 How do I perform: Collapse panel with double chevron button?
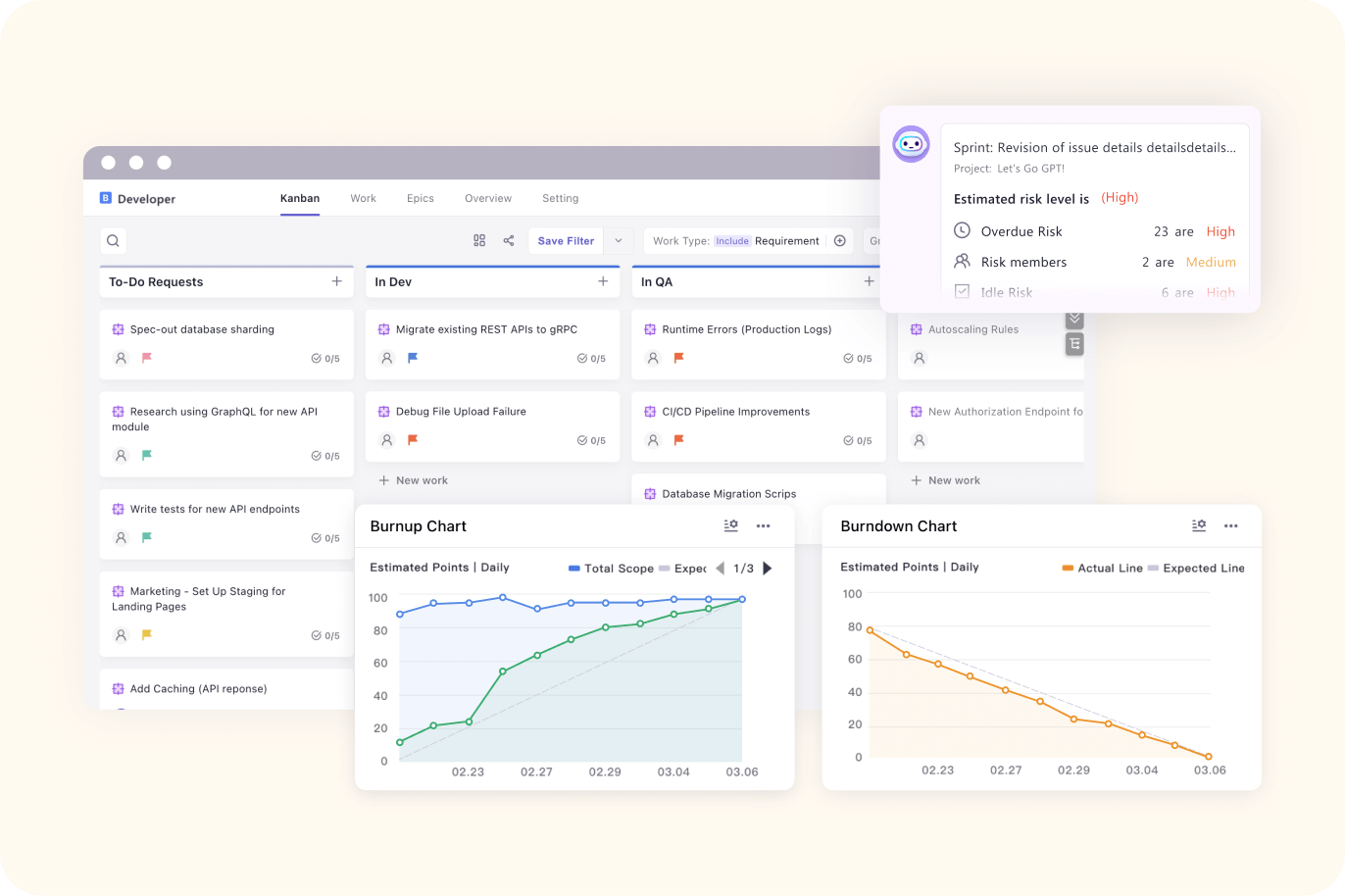[1074, 320]
